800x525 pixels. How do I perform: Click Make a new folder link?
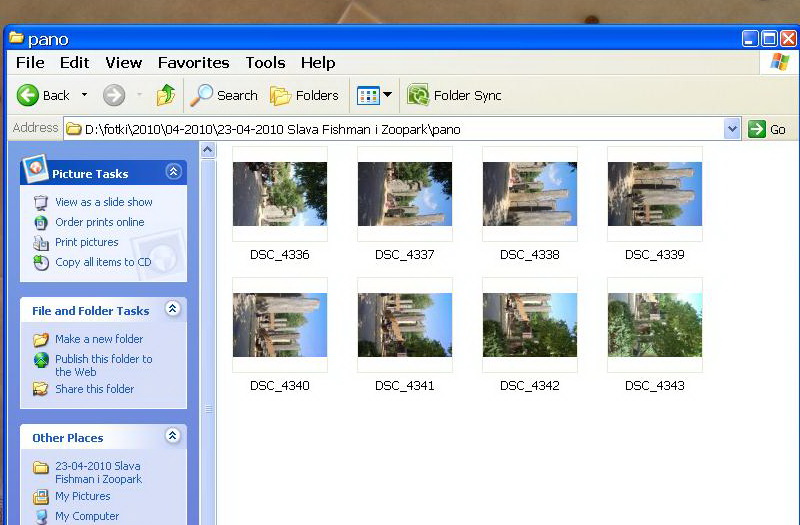coord(99,339)
